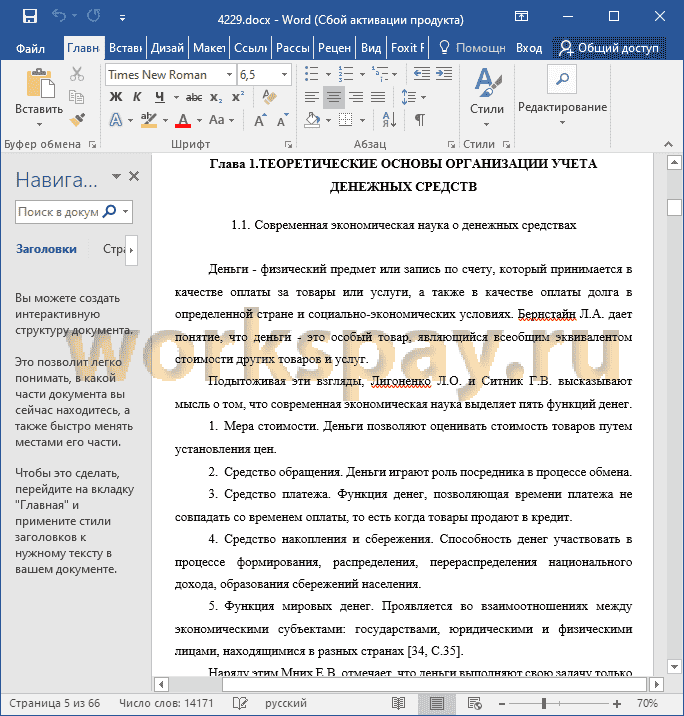Close the navigation pane
Viewport: 684px width, 716px height.
[x=134, y=176]
